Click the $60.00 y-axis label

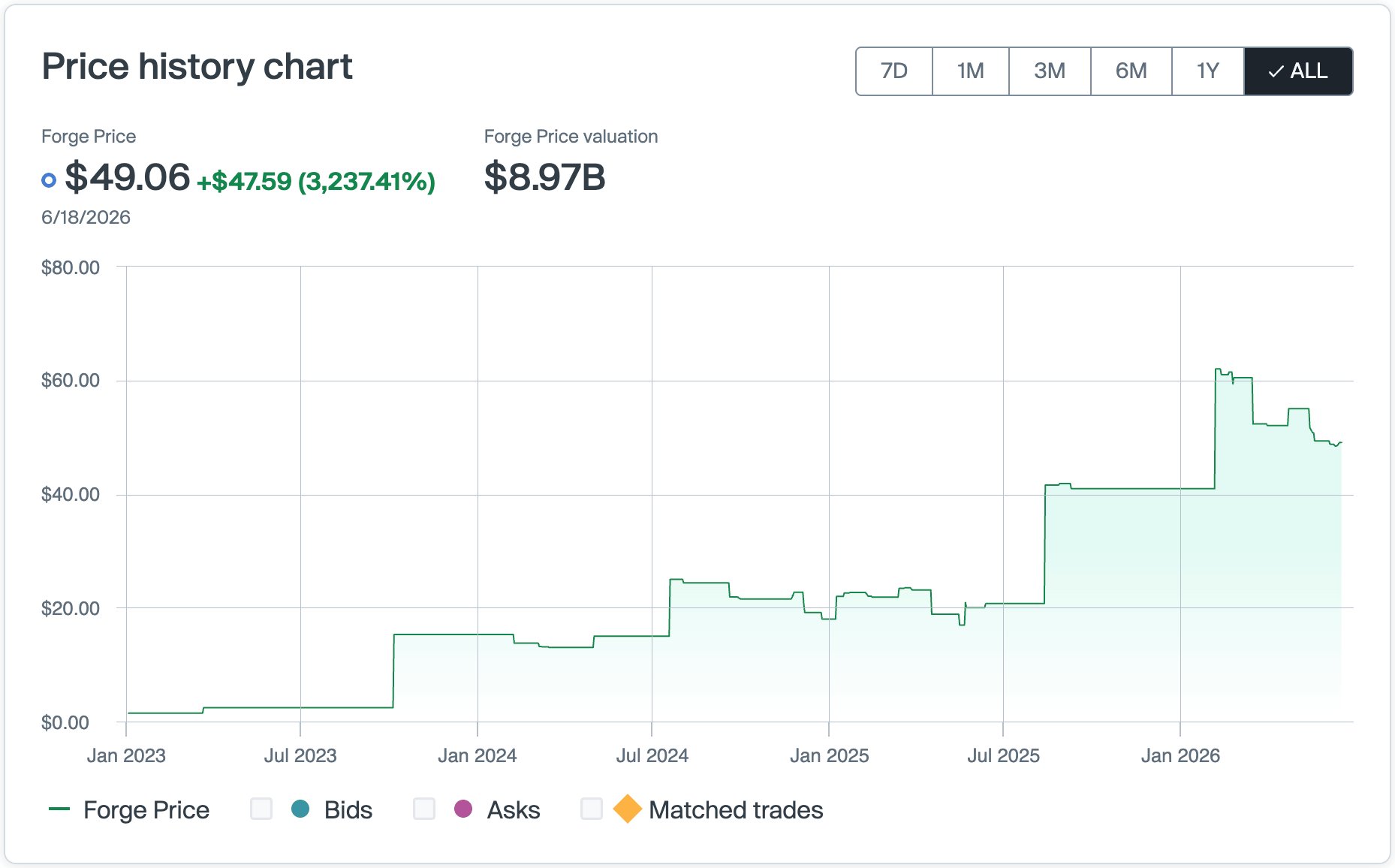click(x=71, y=380)
